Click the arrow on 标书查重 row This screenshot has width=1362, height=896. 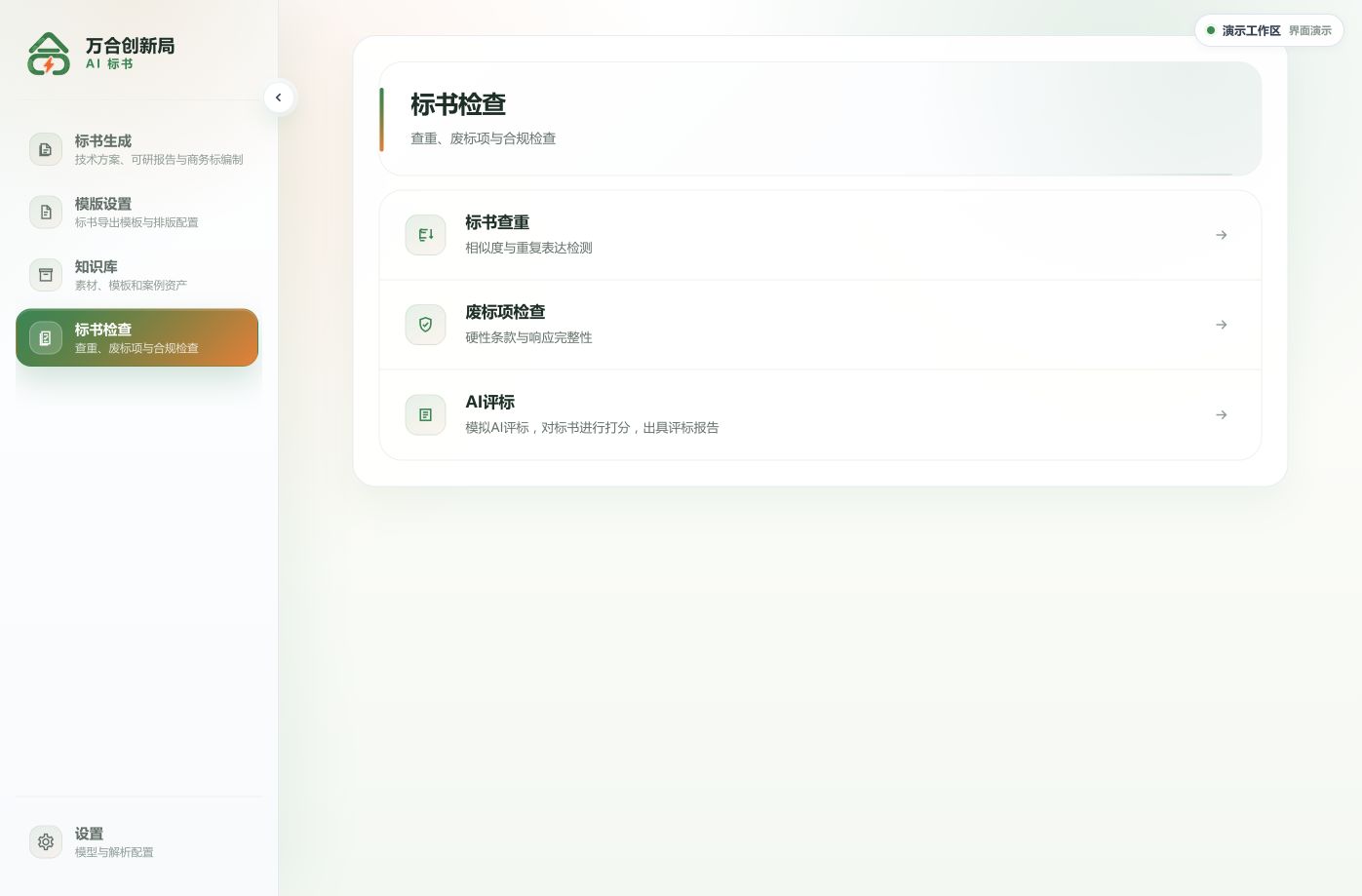coord(1222,235)
